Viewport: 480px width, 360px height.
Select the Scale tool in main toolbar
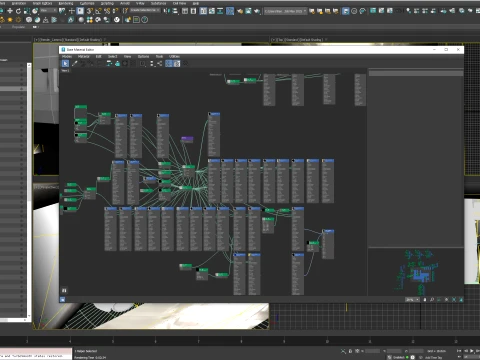27,11
